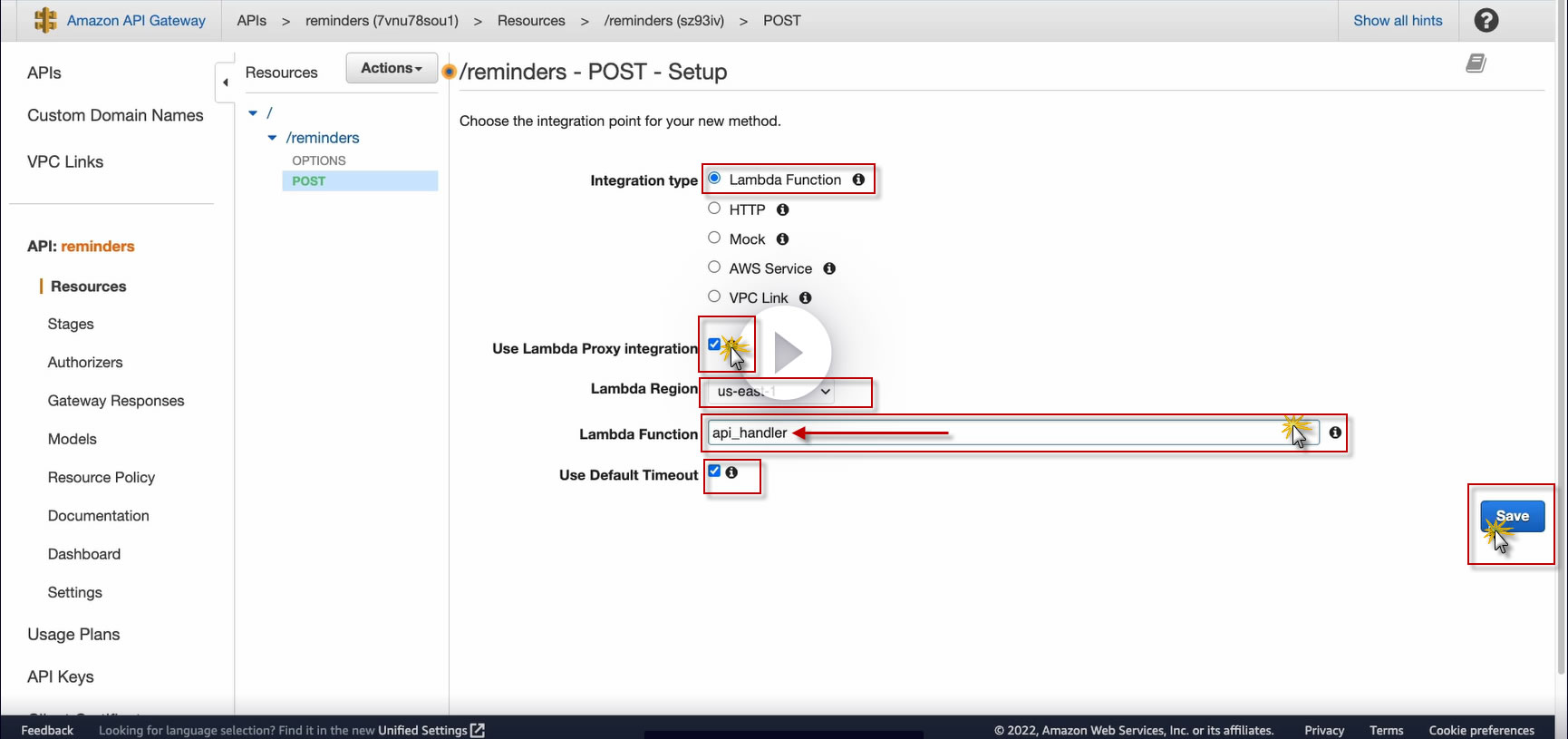Click Amazon API Gateway home link
The height and width of the screenshot is (739, 1568).
tap(136, 20)
